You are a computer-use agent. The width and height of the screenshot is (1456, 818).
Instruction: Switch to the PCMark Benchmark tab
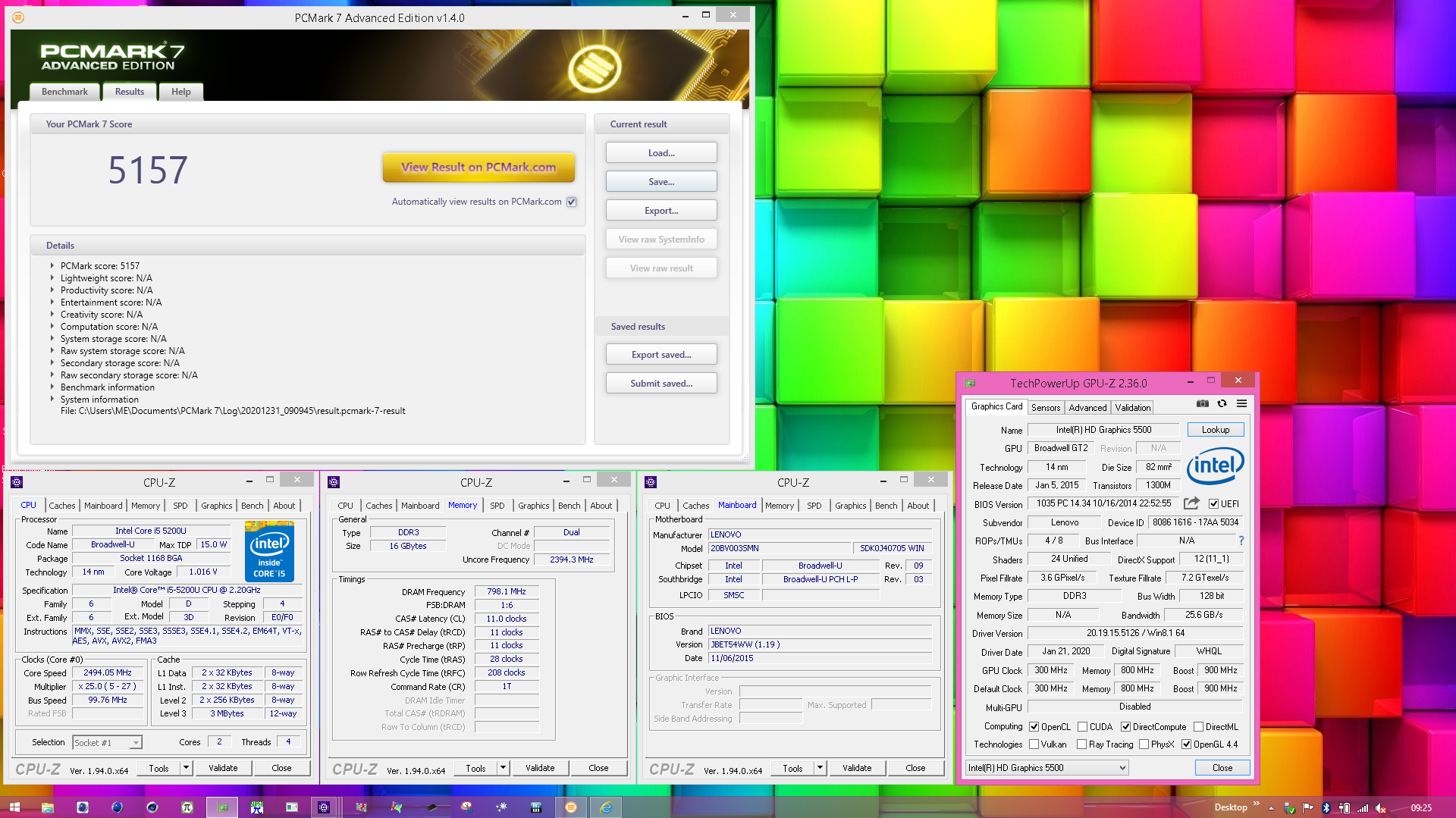[64, 92]
